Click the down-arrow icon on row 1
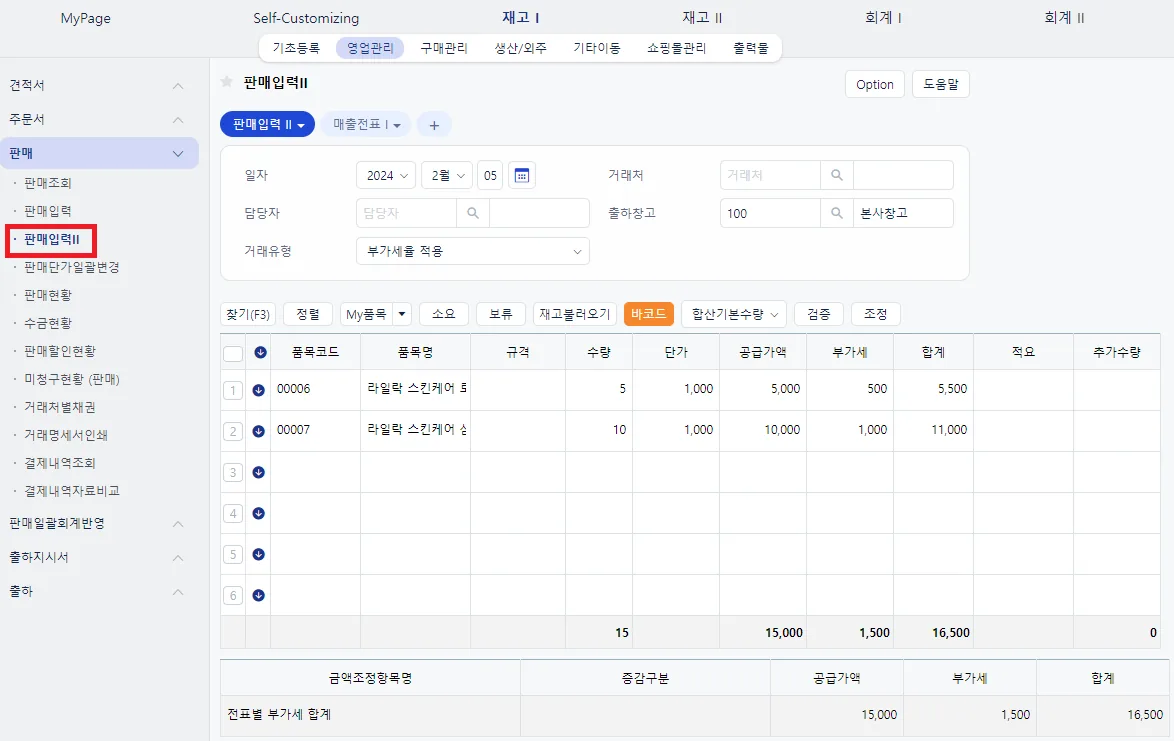Image resolution: width=1174 pixels, height=741 pixels. click(x=258, y=390)
